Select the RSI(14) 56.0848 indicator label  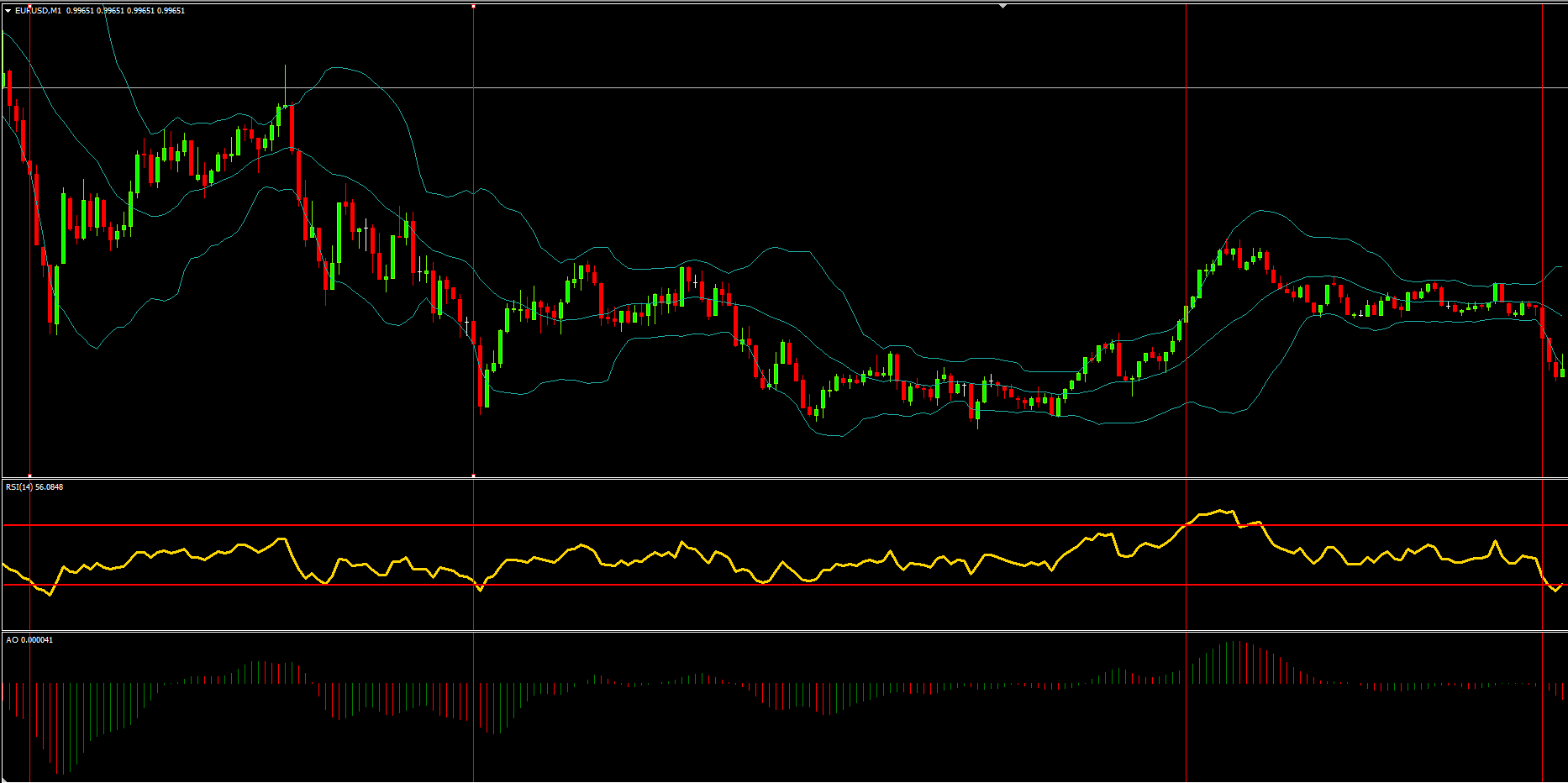34,487
